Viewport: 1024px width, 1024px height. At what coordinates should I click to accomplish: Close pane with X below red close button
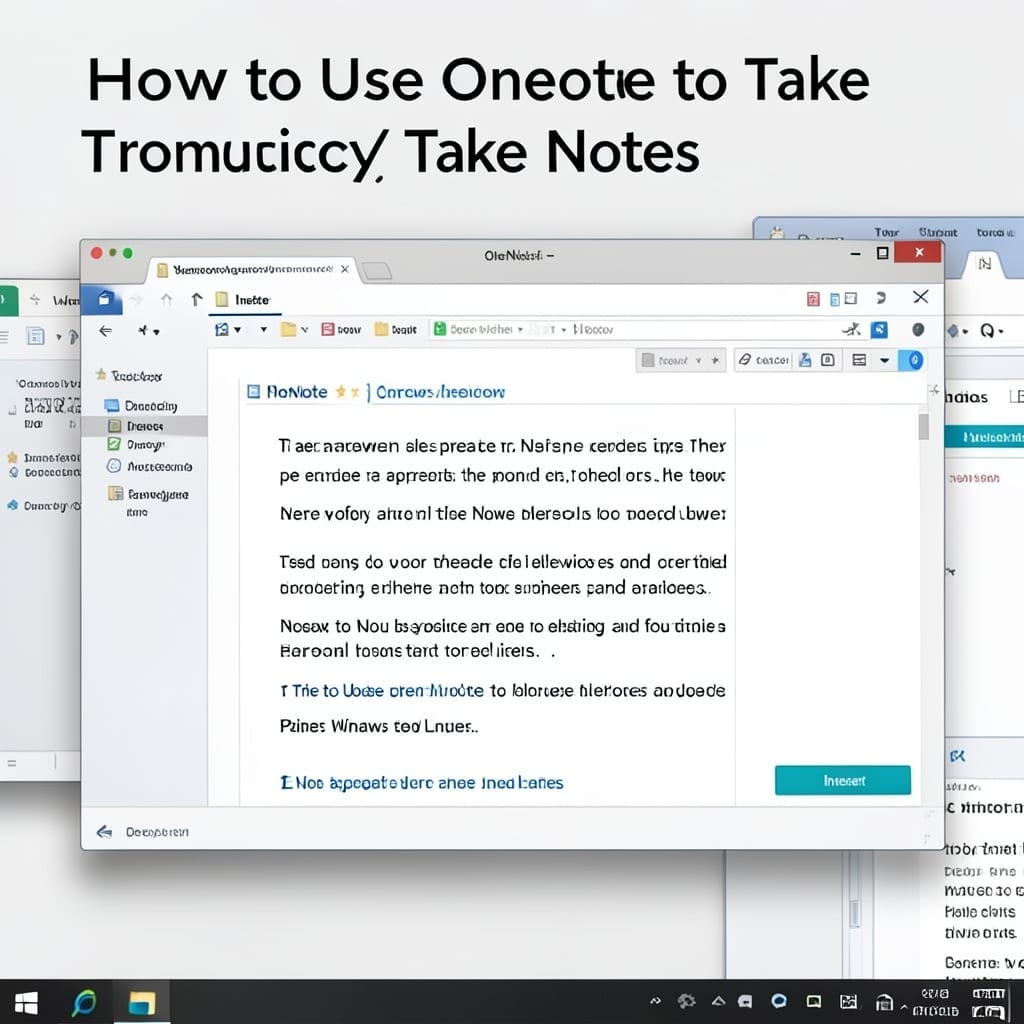(920, 297)
